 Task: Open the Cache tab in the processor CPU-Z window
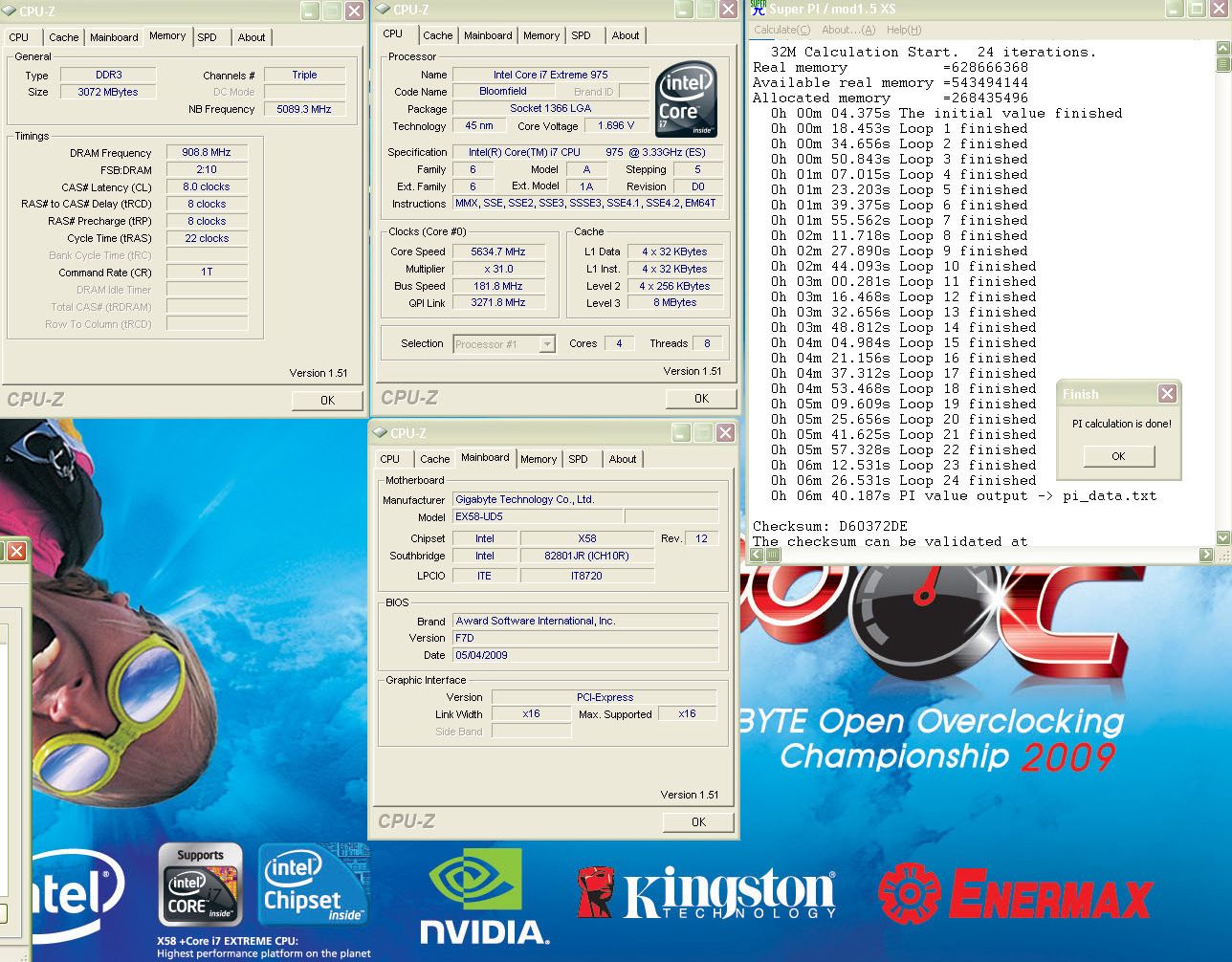point(438,35)
